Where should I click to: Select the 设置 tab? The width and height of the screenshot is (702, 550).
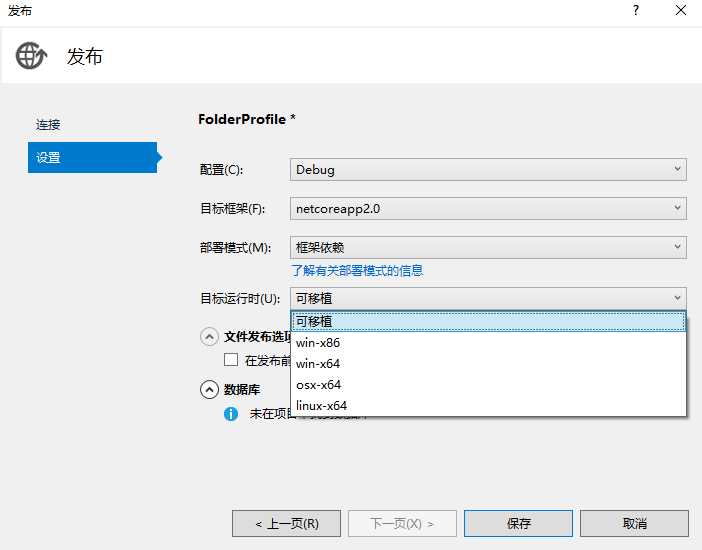49,157
